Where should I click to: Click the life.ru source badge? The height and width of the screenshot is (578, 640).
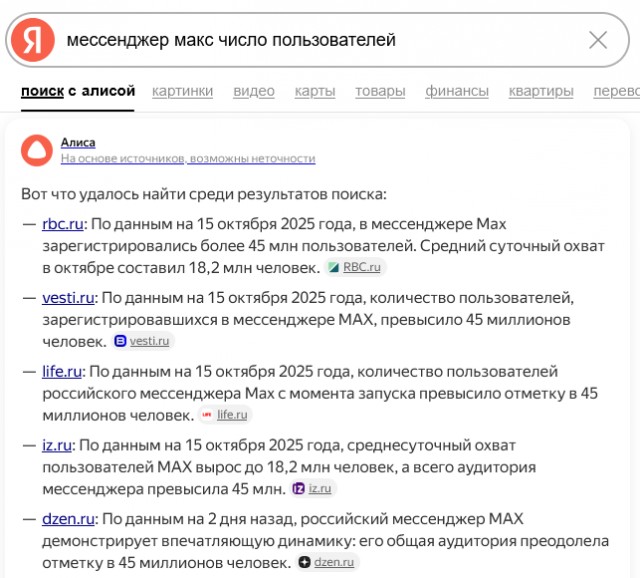pos(225,415)
